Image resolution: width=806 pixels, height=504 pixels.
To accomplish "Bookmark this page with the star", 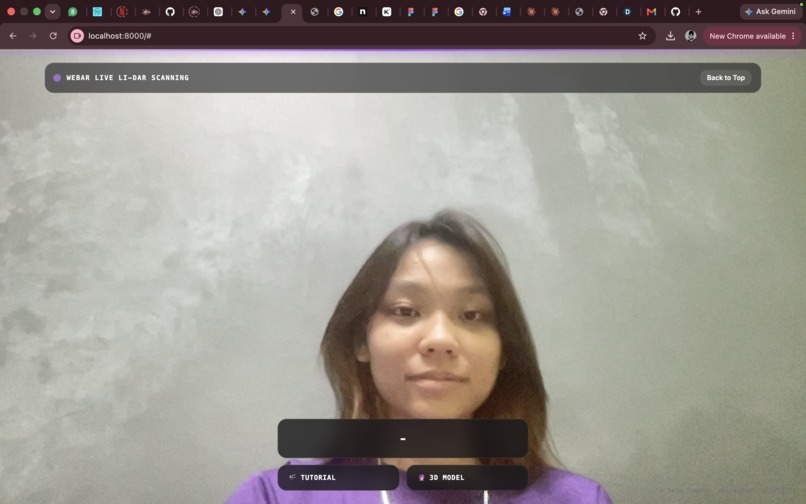I will (643, 36).
